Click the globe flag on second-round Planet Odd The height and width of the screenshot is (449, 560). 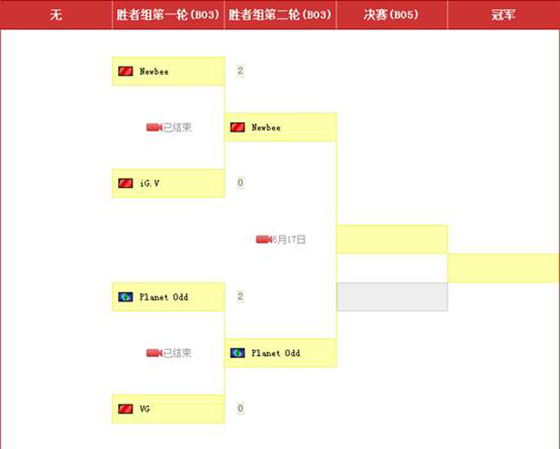(x=238, y=353)
